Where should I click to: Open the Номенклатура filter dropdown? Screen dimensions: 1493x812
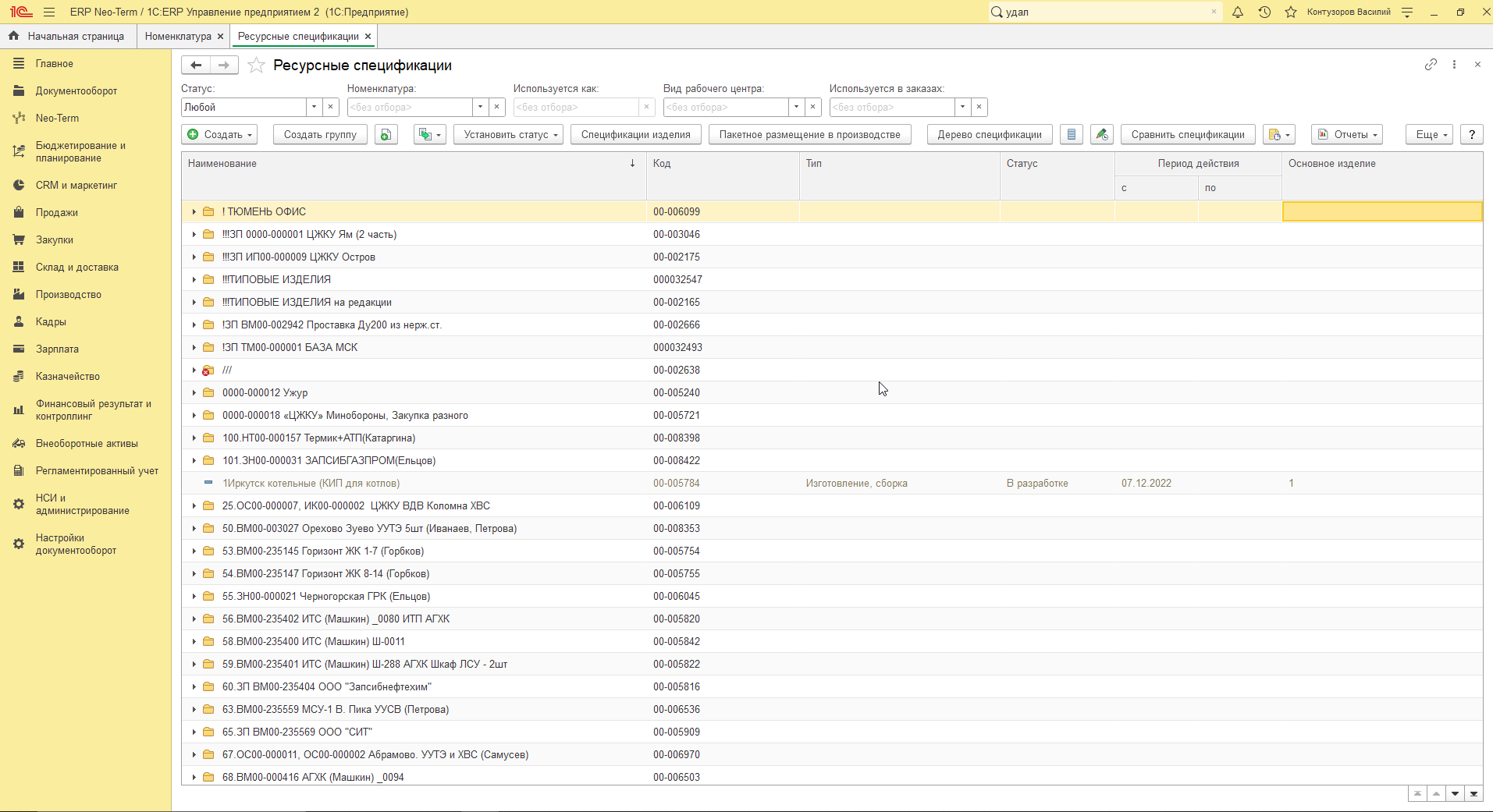pyautogui.click(x=480, y=108)
